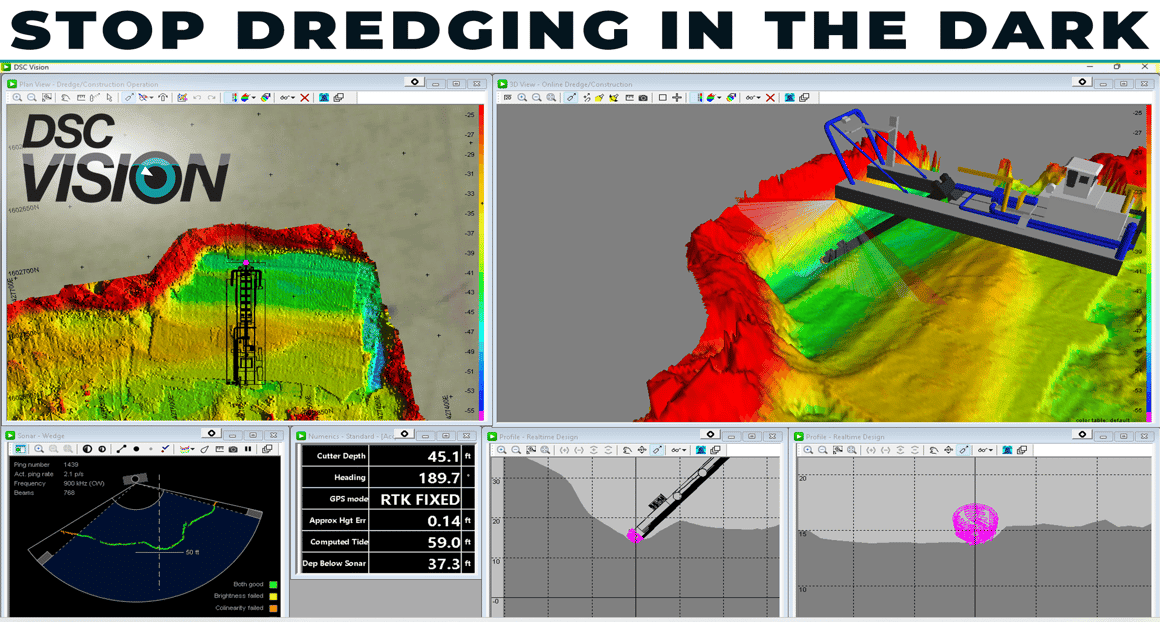Screen dimensions: 1160x622
Task: Click the pin button on 3D View window
Action: coord(1082,83)
